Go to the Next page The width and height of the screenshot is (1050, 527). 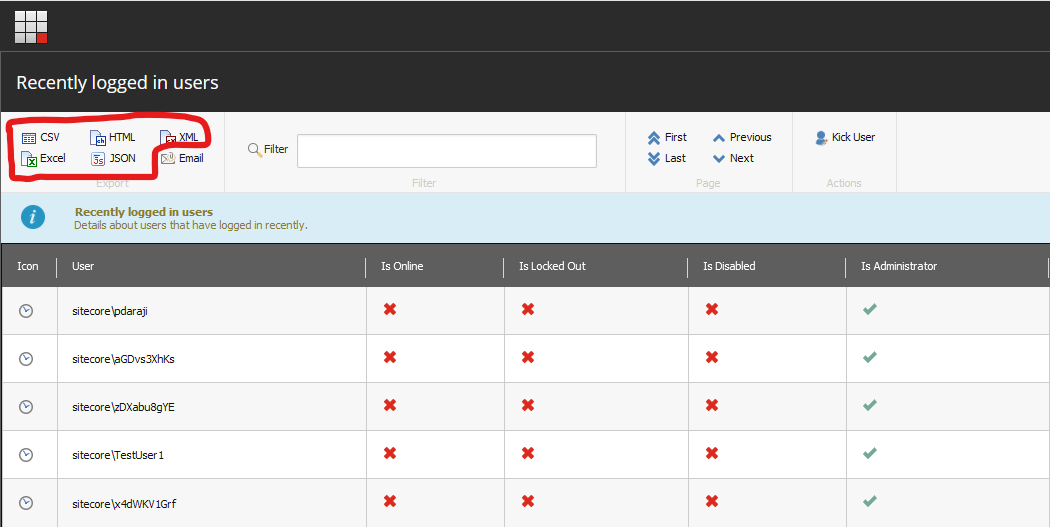[733, 158]
